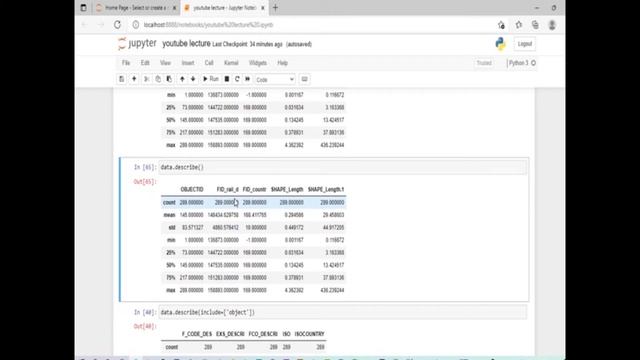Image resolution: width=640 pixels, height=360 pixels.
Task: Click the OBJECTID column header
Action: point(192,189)
